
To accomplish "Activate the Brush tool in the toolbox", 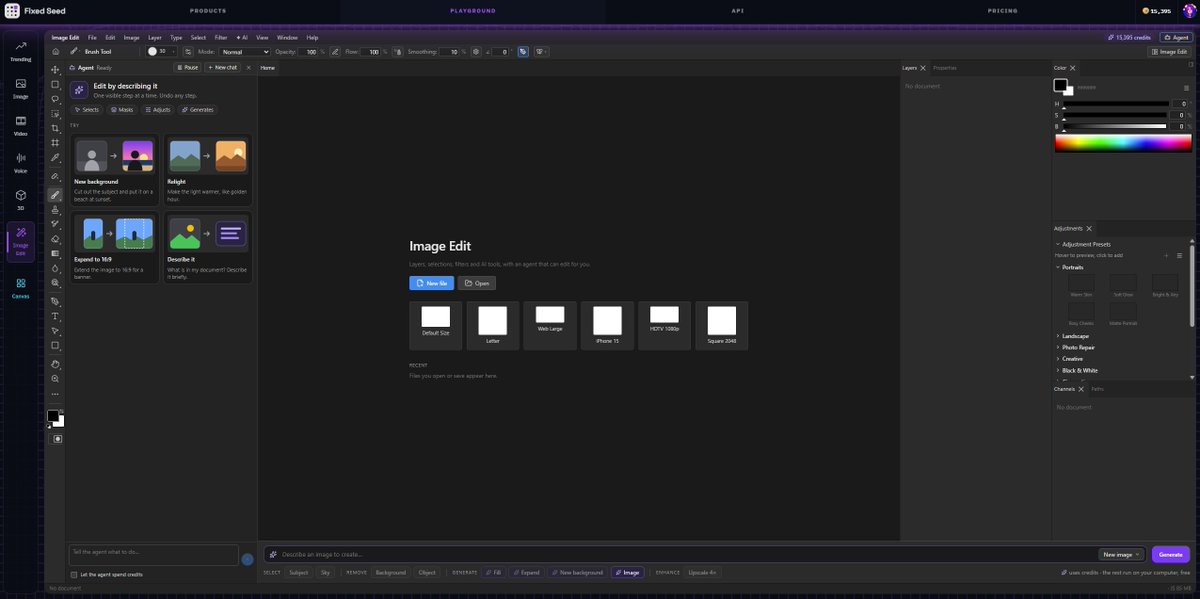I will 55,195.
